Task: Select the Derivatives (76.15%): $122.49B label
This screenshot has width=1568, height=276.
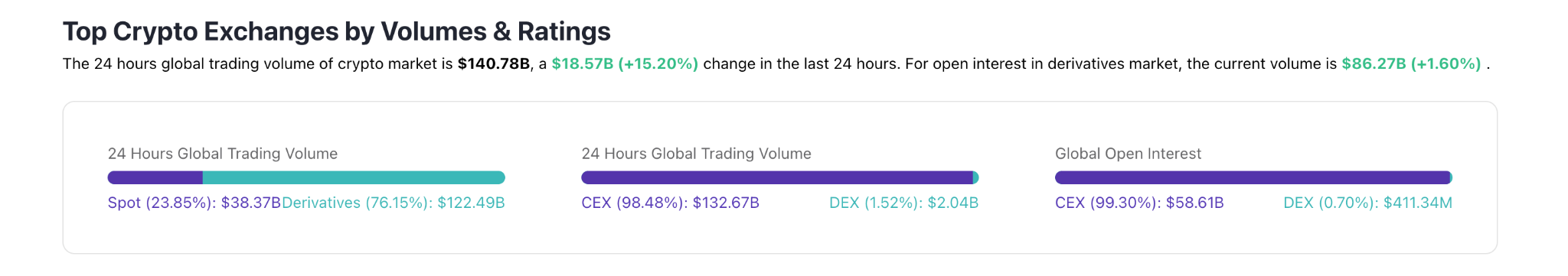Action: click(394, 203)
